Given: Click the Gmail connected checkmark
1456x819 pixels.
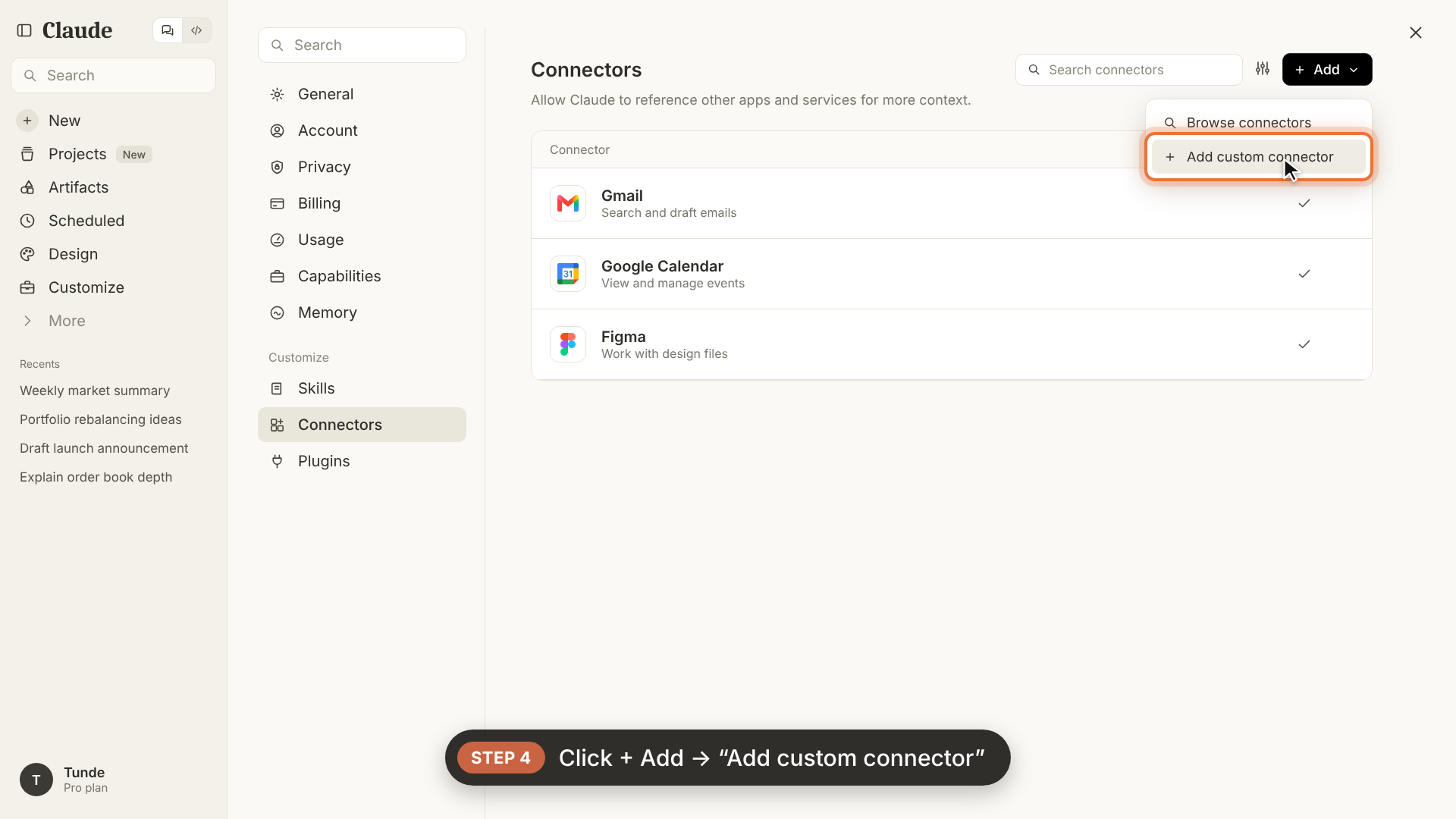Looking at the screenshot, I should 1304,203.
